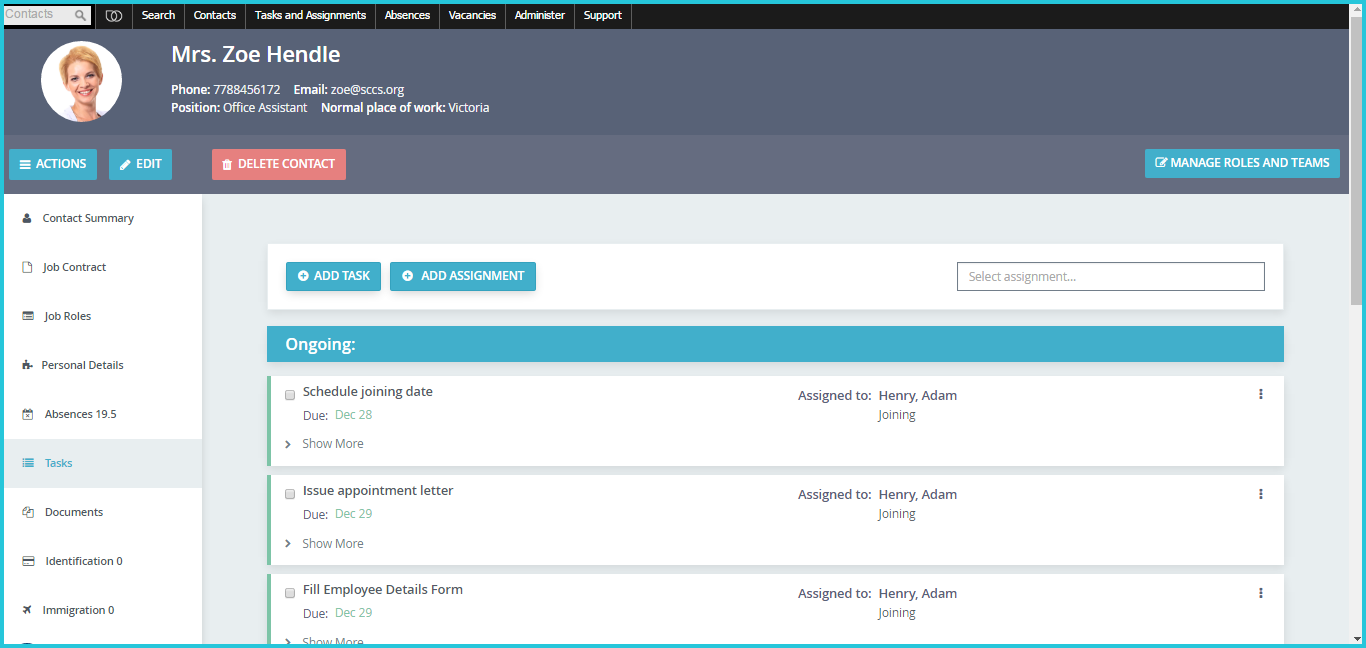
Task: Click the zoe@sccs.org email address
Action: pyautogui.click(x=367, y=90)
